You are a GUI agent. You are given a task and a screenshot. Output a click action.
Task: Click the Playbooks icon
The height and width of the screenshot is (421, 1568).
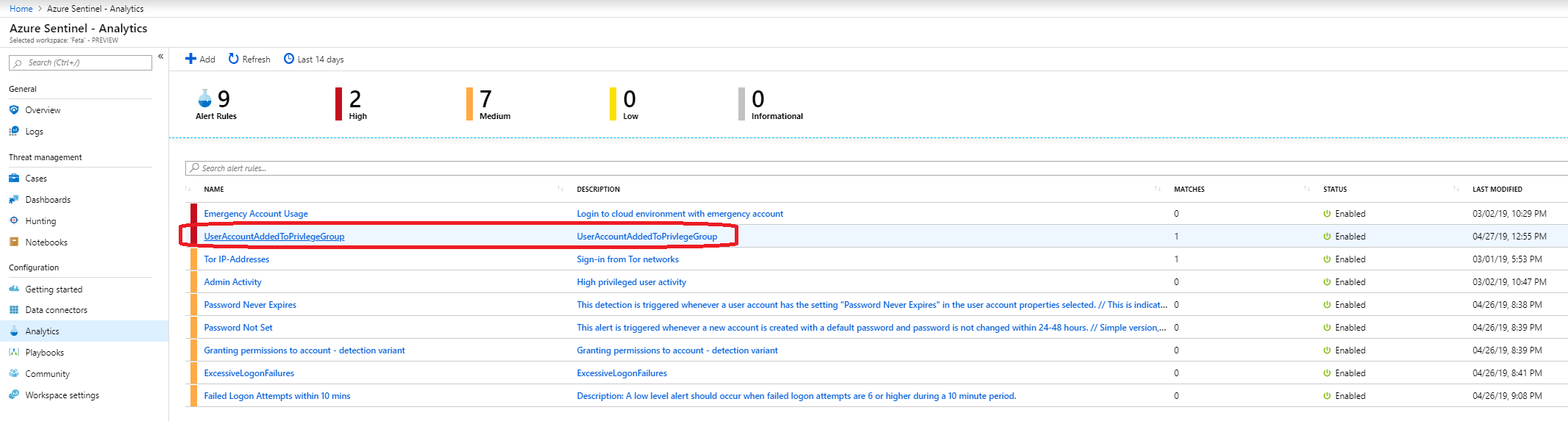click(14, 353)
